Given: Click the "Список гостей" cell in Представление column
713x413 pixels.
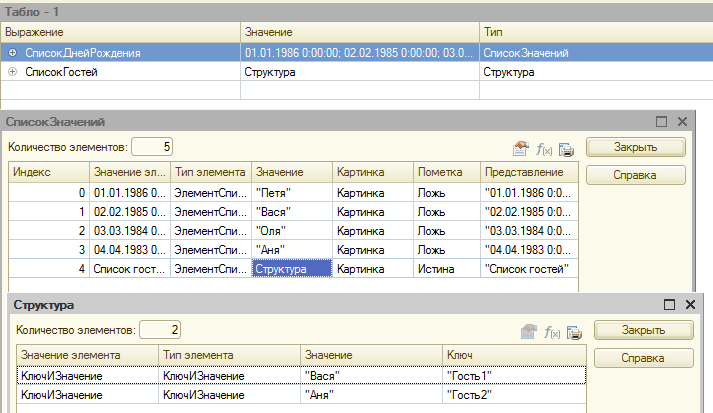Looking at the screenshot, I should click(x=529, y=269).
